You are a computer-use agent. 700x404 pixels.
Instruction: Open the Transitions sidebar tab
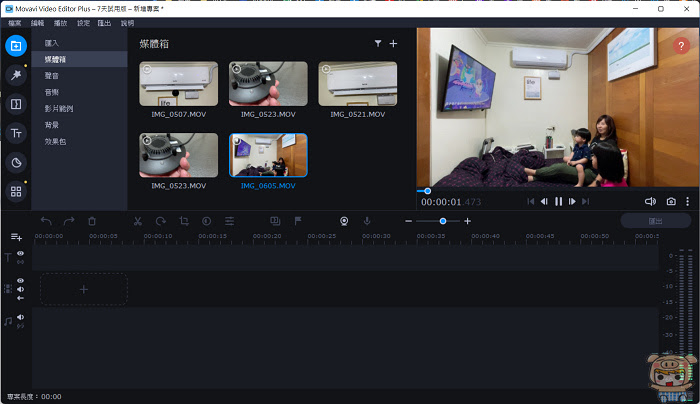pyautogui.click(x=16, y=104)
